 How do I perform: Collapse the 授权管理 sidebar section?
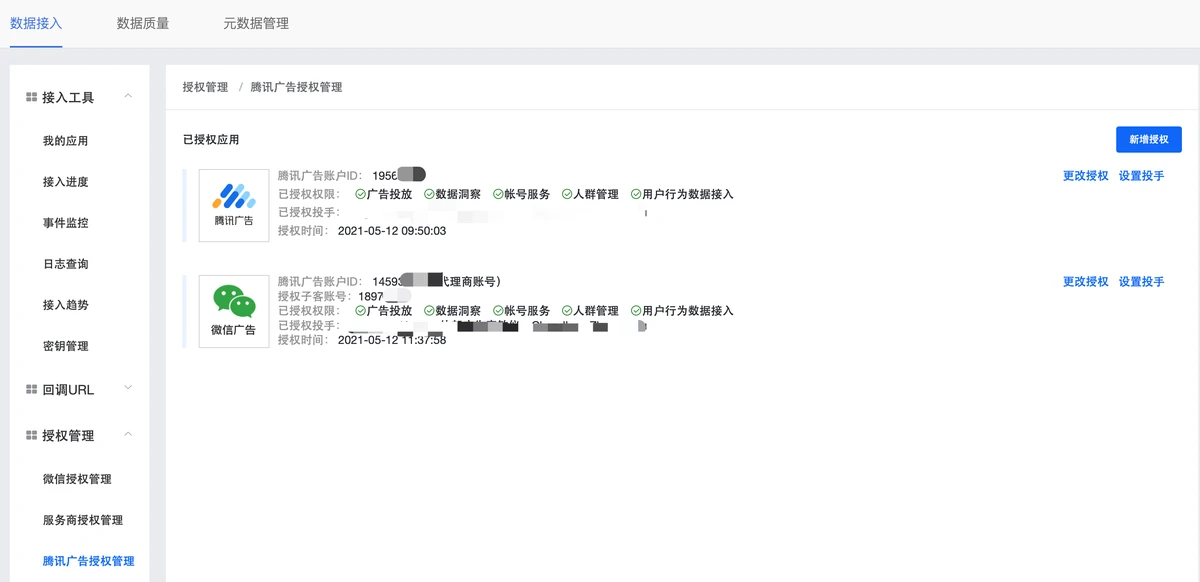tap(128, 434)
